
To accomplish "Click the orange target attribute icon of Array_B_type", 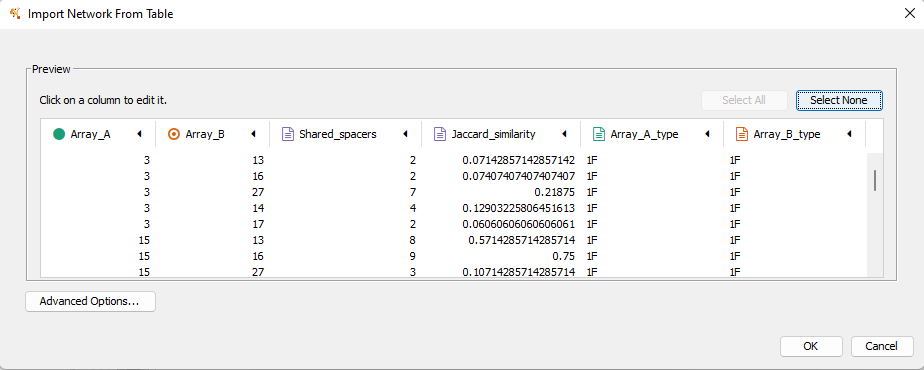I will point(741,134).
